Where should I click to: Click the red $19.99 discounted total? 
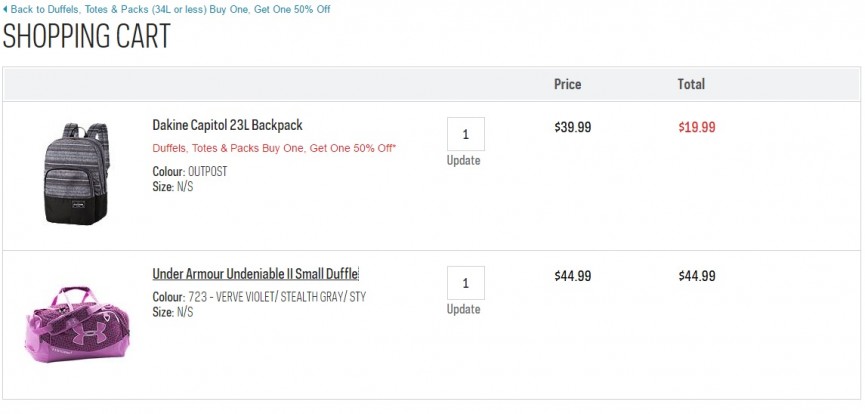click(x=697, y=128)
